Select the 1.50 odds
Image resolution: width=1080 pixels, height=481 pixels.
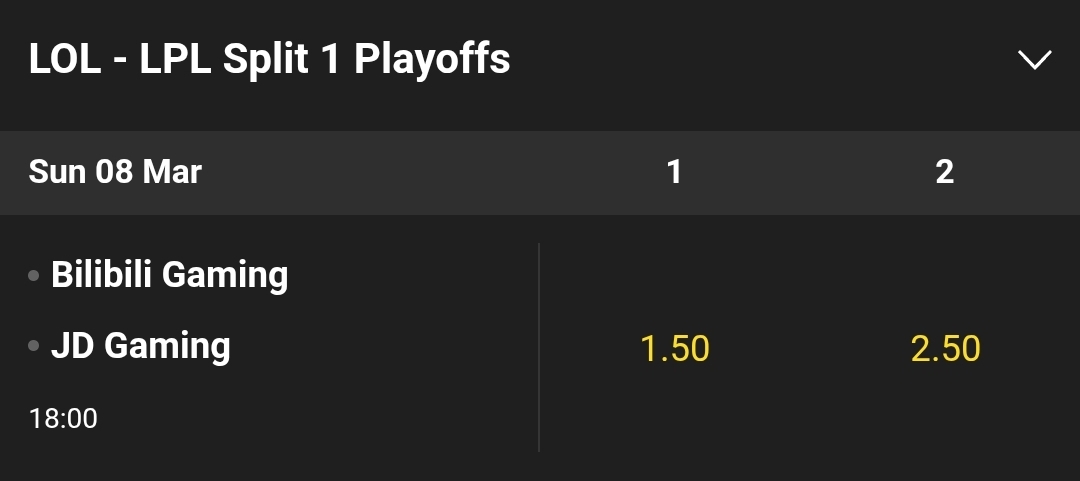(675, 348)
